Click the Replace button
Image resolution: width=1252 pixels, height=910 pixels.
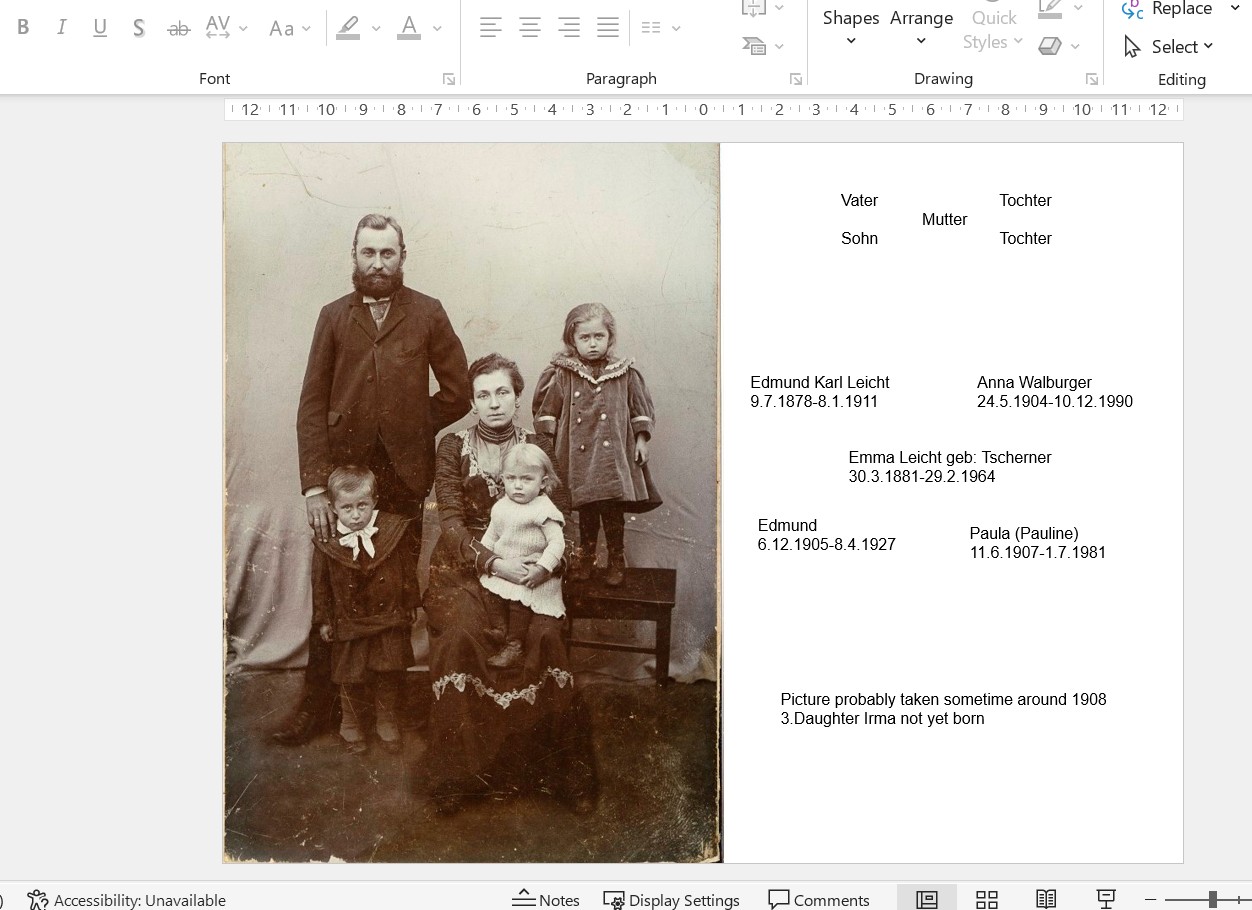pos(1167,9)
